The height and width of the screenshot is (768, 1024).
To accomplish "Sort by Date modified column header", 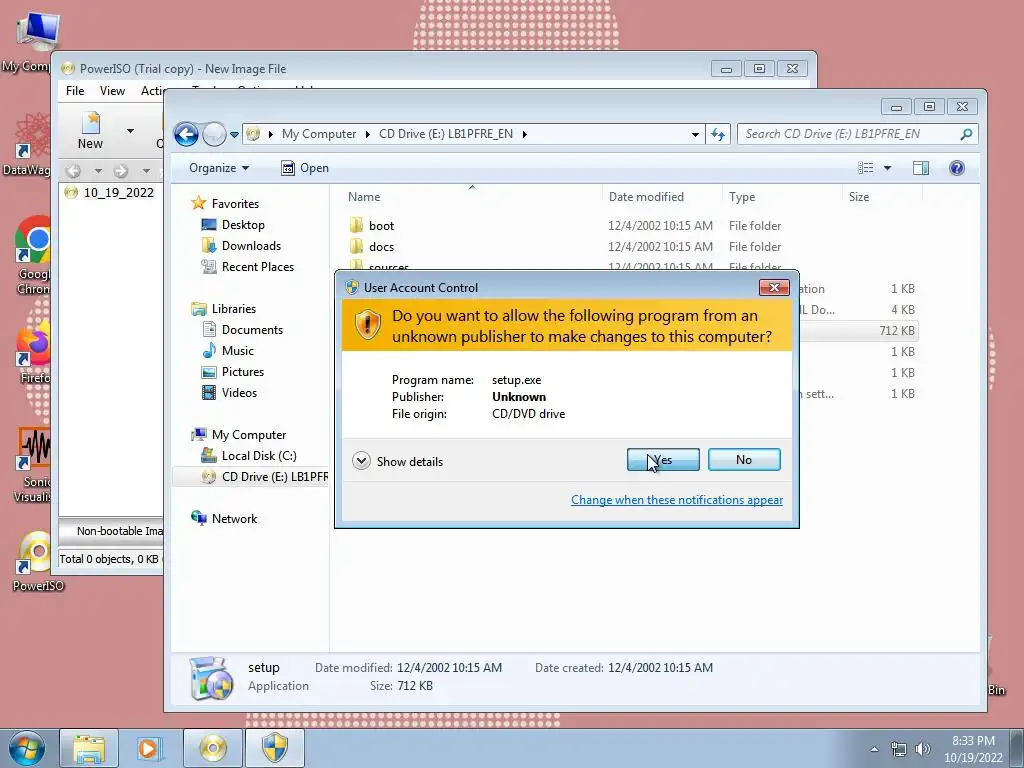I will pos(646,197).
